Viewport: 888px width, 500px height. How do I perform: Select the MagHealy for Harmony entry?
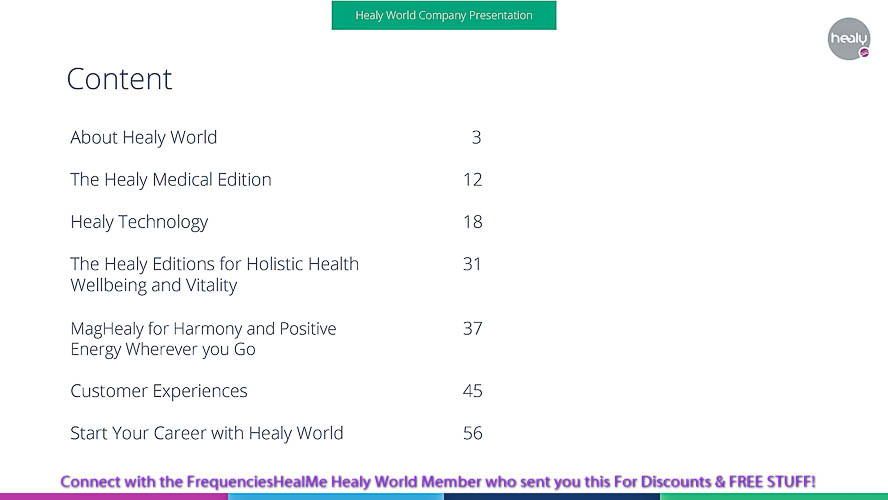tap(203, 339)
